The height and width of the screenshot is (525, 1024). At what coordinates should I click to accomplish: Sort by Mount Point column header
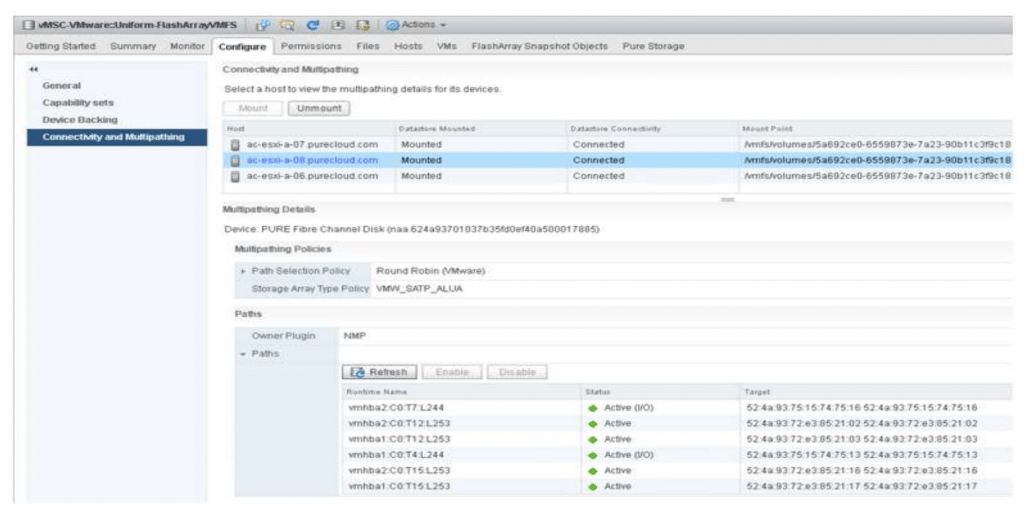point(876,129)
